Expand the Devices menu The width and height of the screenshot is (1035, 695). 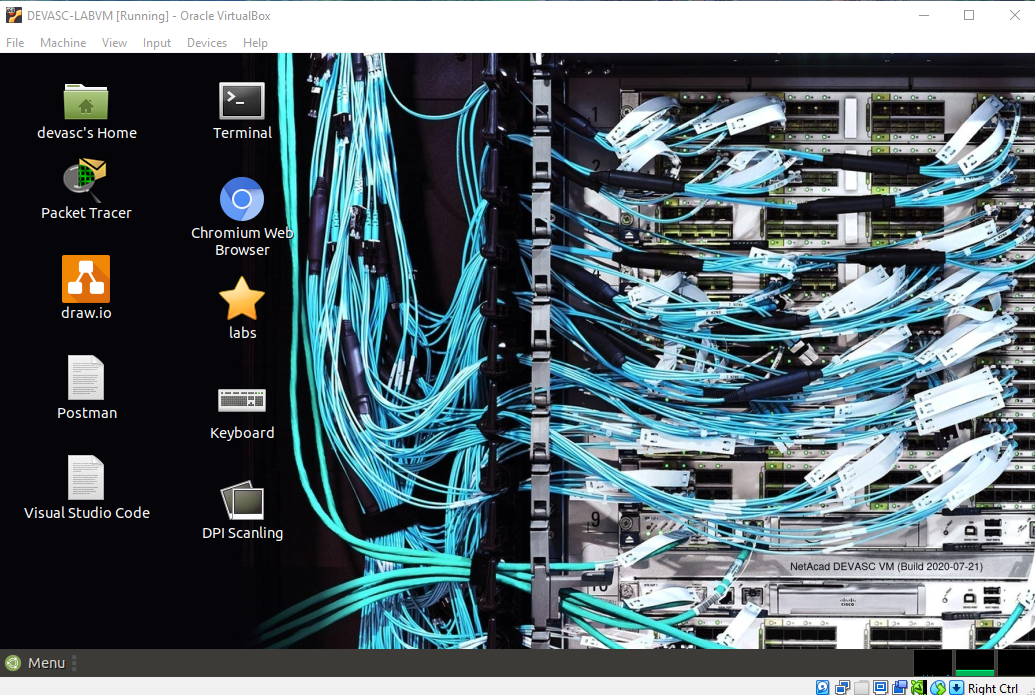(x=207, y=43)
